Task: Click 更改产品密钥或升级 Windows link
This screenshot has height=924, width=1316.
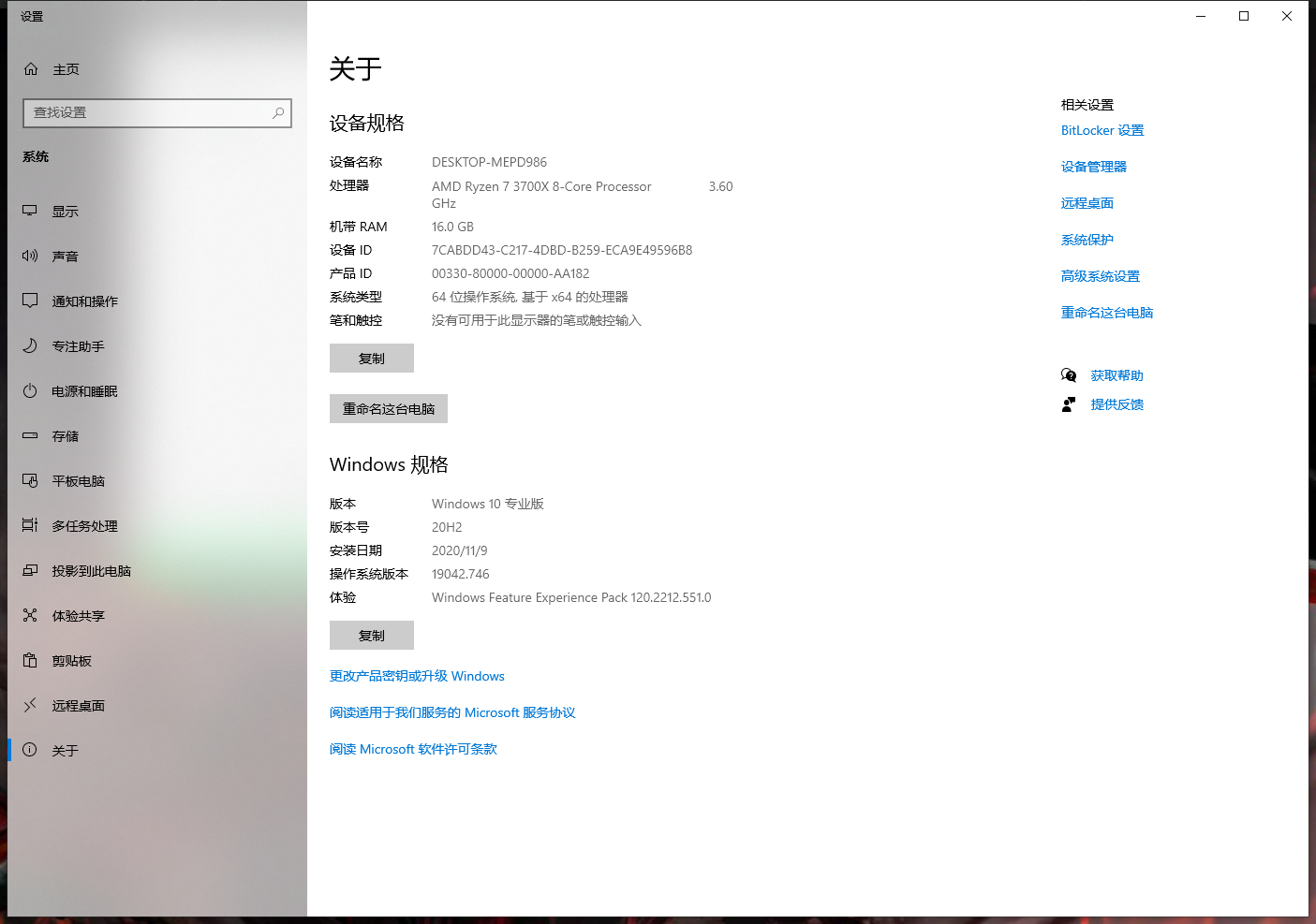Action: [417, 676]
